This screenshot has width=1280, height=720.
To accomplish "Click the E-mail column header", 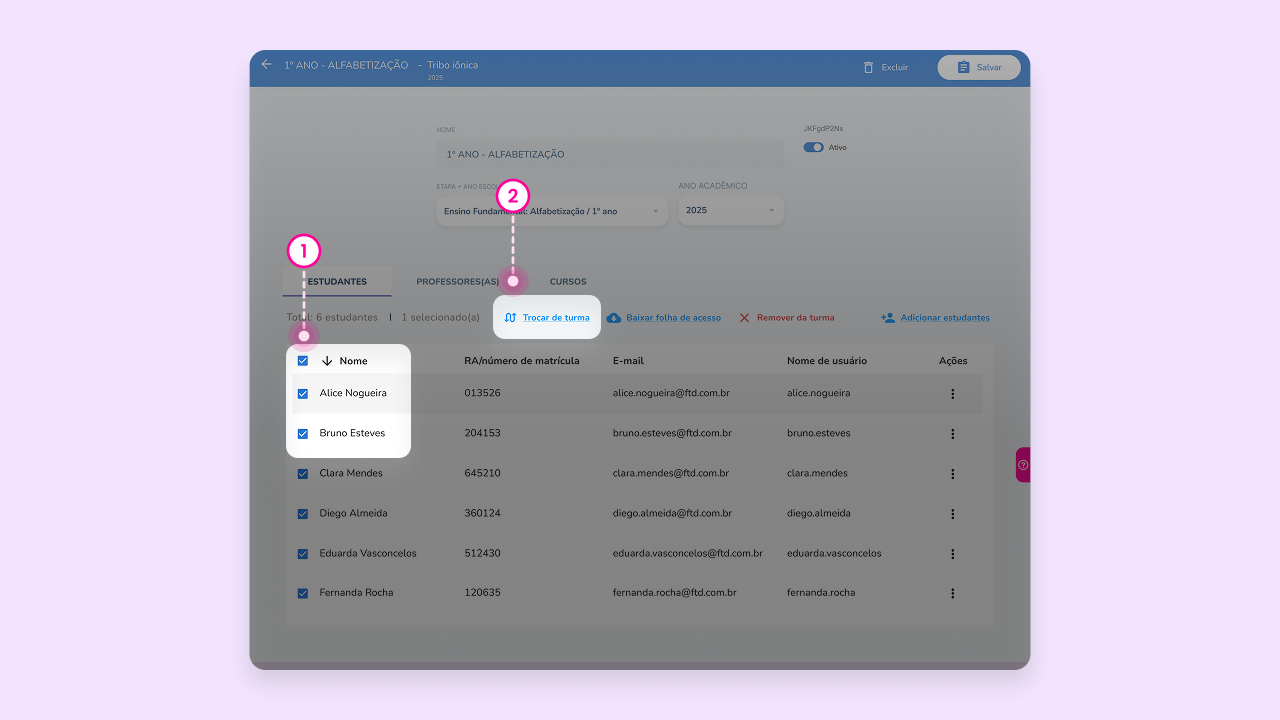I will point(630,361).
